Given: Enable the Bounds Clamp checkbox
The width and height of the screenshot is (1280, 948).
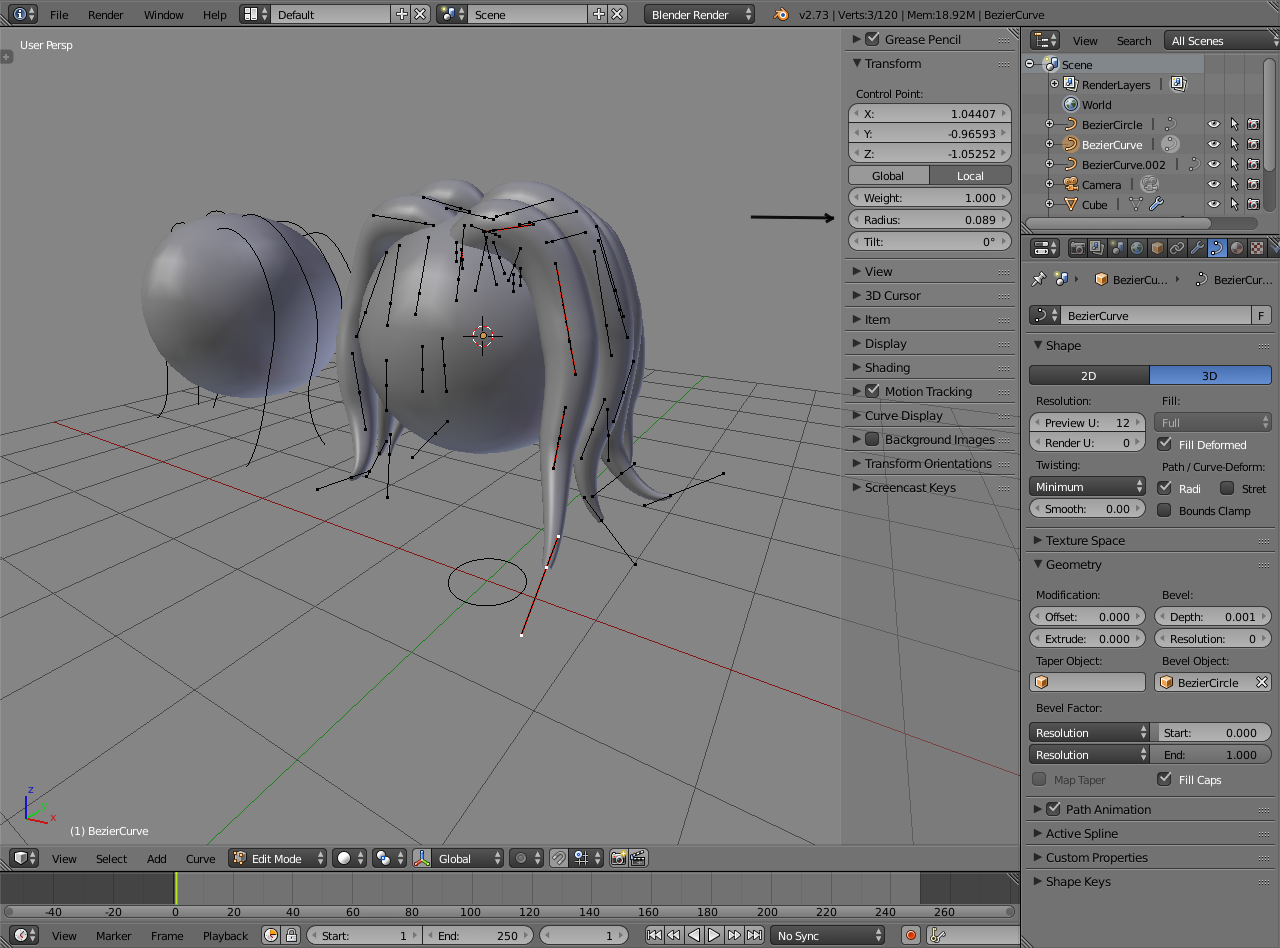Looking at the screenshot, I should pos(1164,510).
